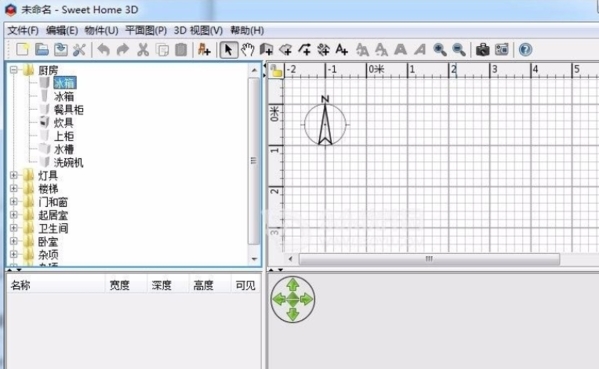Click the 3D view up arrow

(x=293, y=284)
